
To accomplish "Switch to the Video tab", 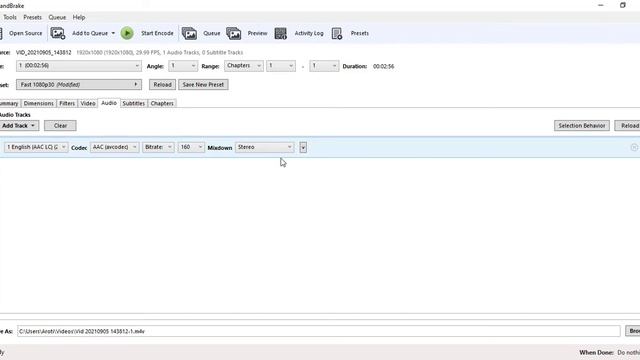I will click(x=88, y=103).
